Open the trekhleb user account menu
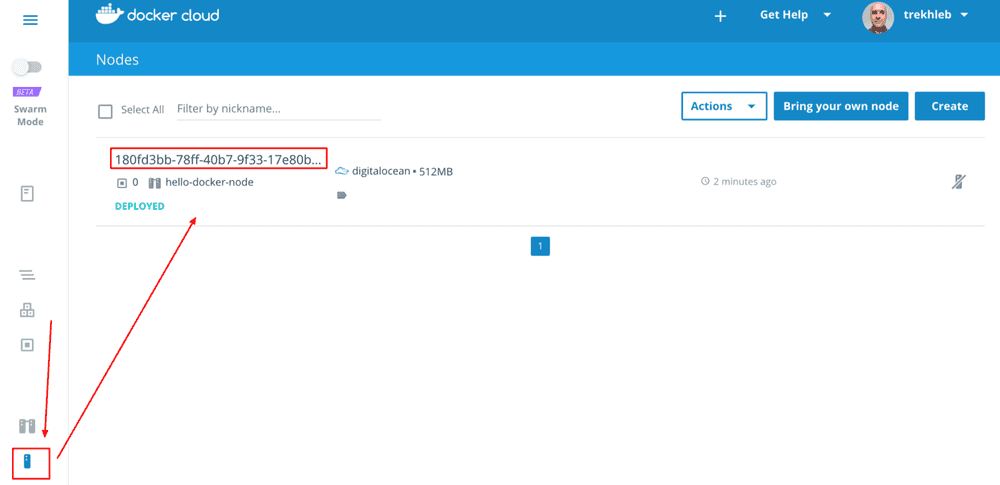Screen dimensions: 1000x485 pyautogui.click(x=936, y=15)
